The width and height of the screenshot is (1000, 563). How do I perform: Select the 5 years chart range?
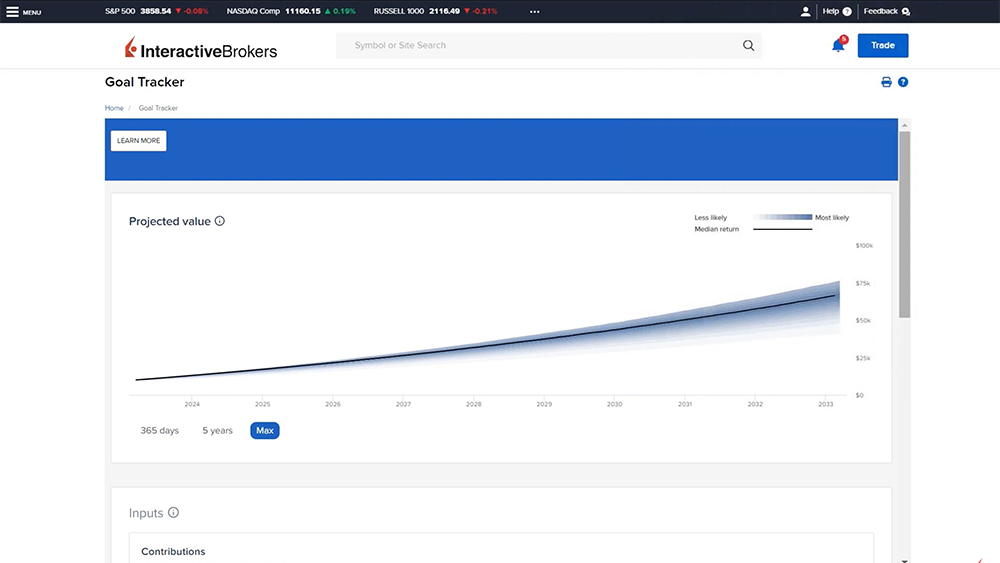click(x=217, y=431)
